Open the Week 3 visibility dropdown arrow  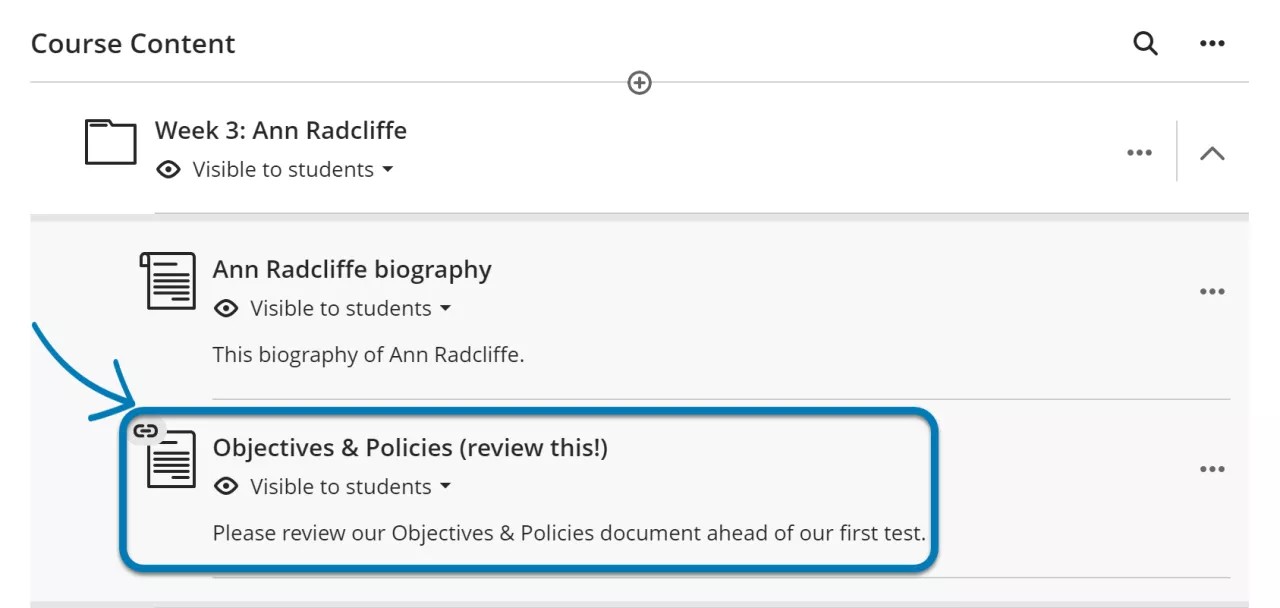388,169
